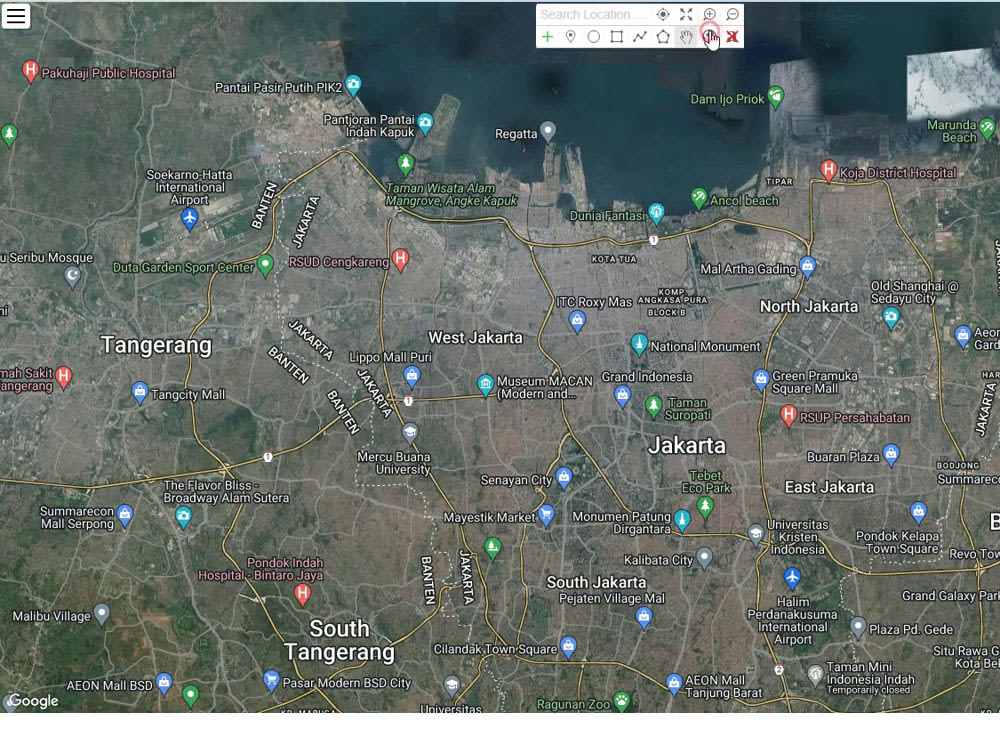The height and width of the screenshot is (750, 1000).
Task: Click Tebet Eco Park tree marker
Action: pyautogui.click(x=705, y=508)
